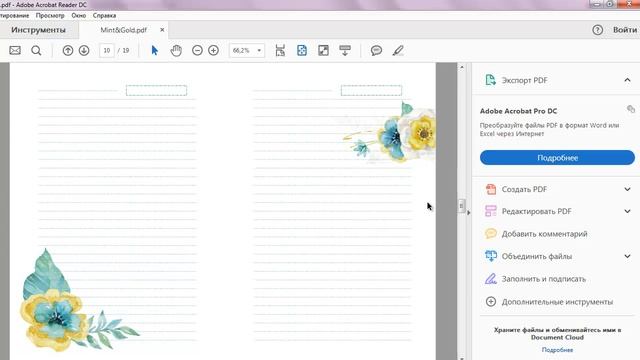Activate the selection arrow tool
640x360 pixels.
tap(154, 50)
